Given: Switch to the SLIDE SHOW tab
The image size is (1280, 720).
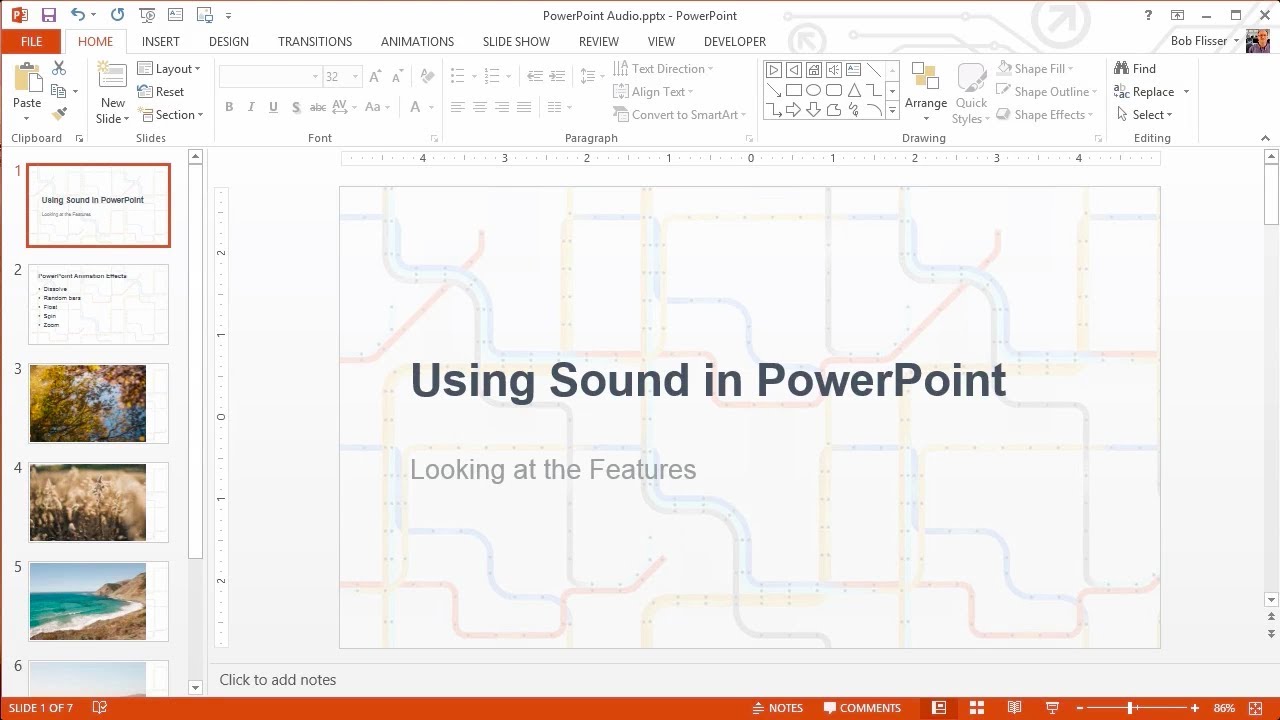Looking at the screenshot, I should coord(516,41).
